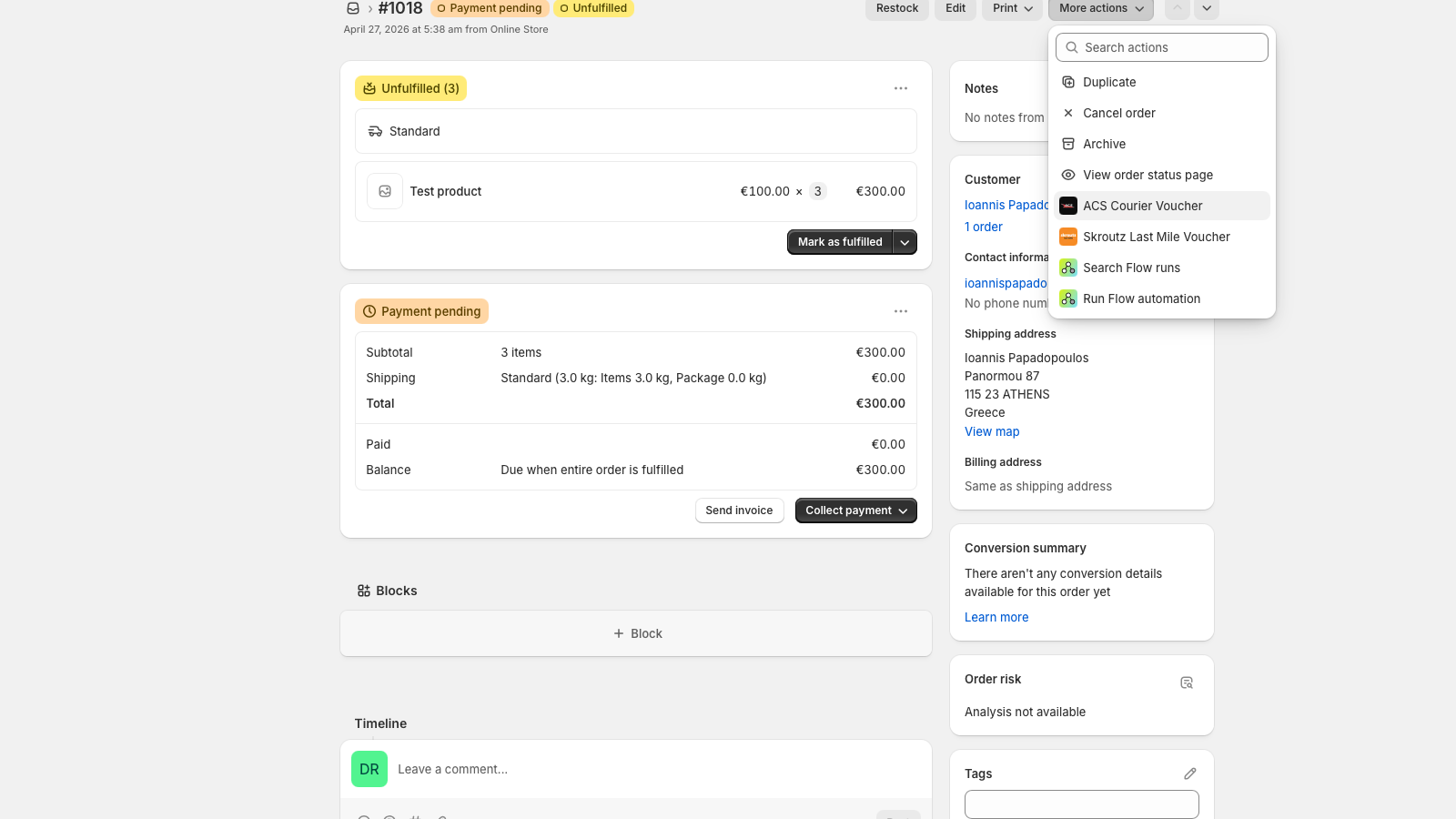Click the Send invoice button

[739, 511]
